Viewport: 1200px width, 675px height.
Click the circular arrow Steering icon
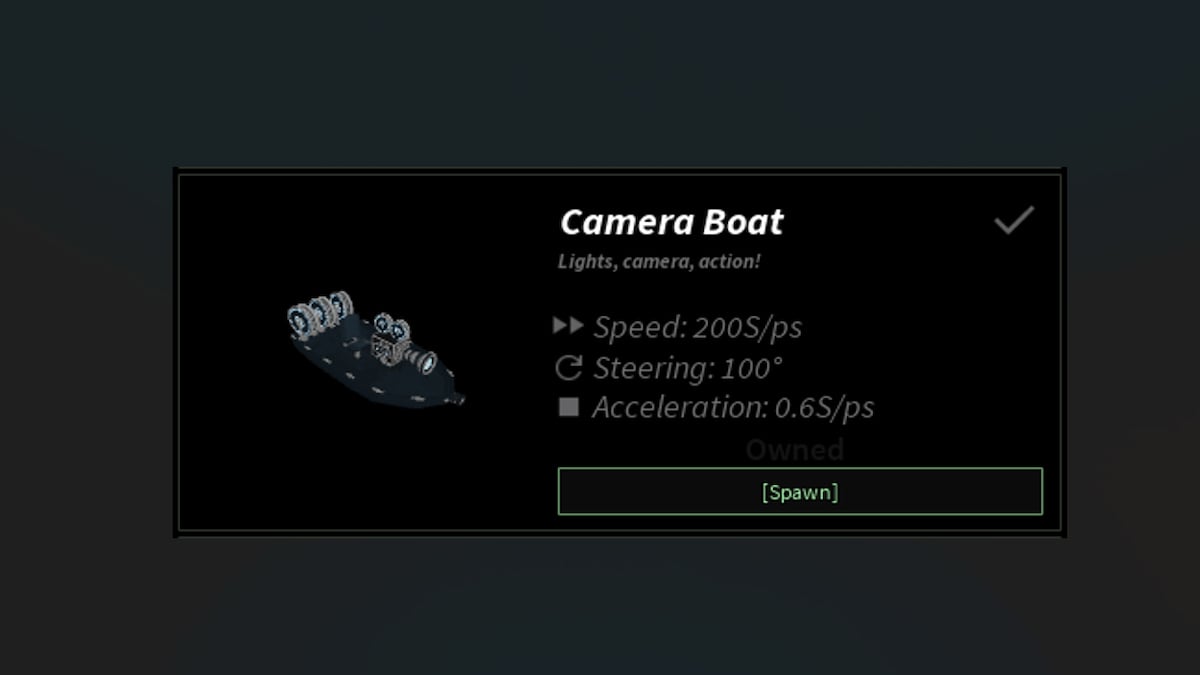click(x=568, y=368)
